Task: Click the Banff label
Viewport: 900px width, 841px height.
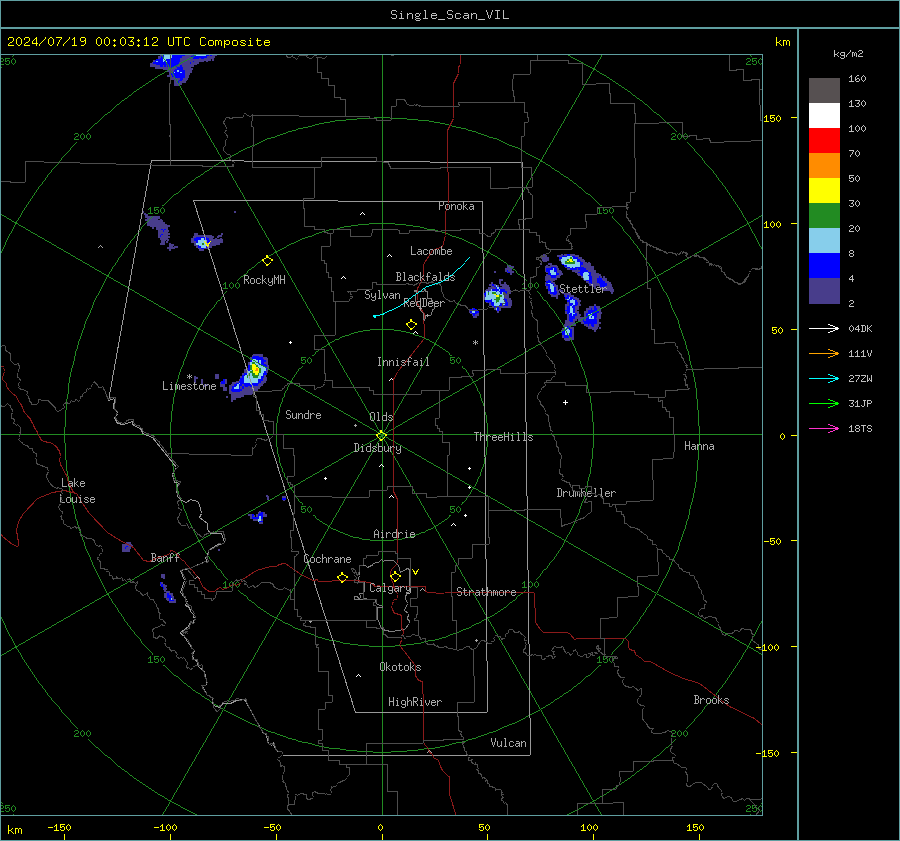Action: coord(165,558)
